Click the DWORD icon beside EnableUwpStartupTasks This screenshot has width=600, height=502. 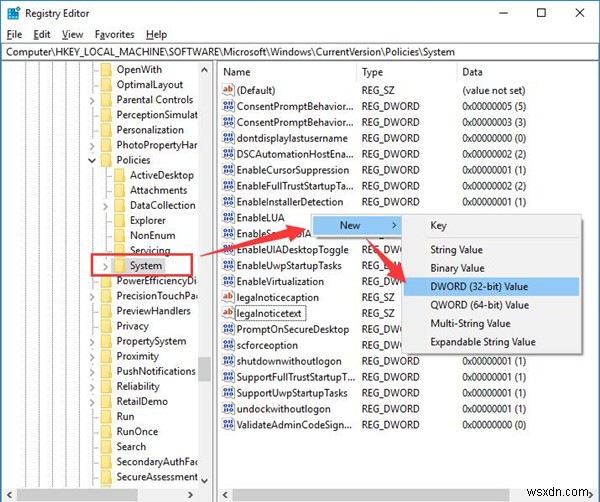228,265
